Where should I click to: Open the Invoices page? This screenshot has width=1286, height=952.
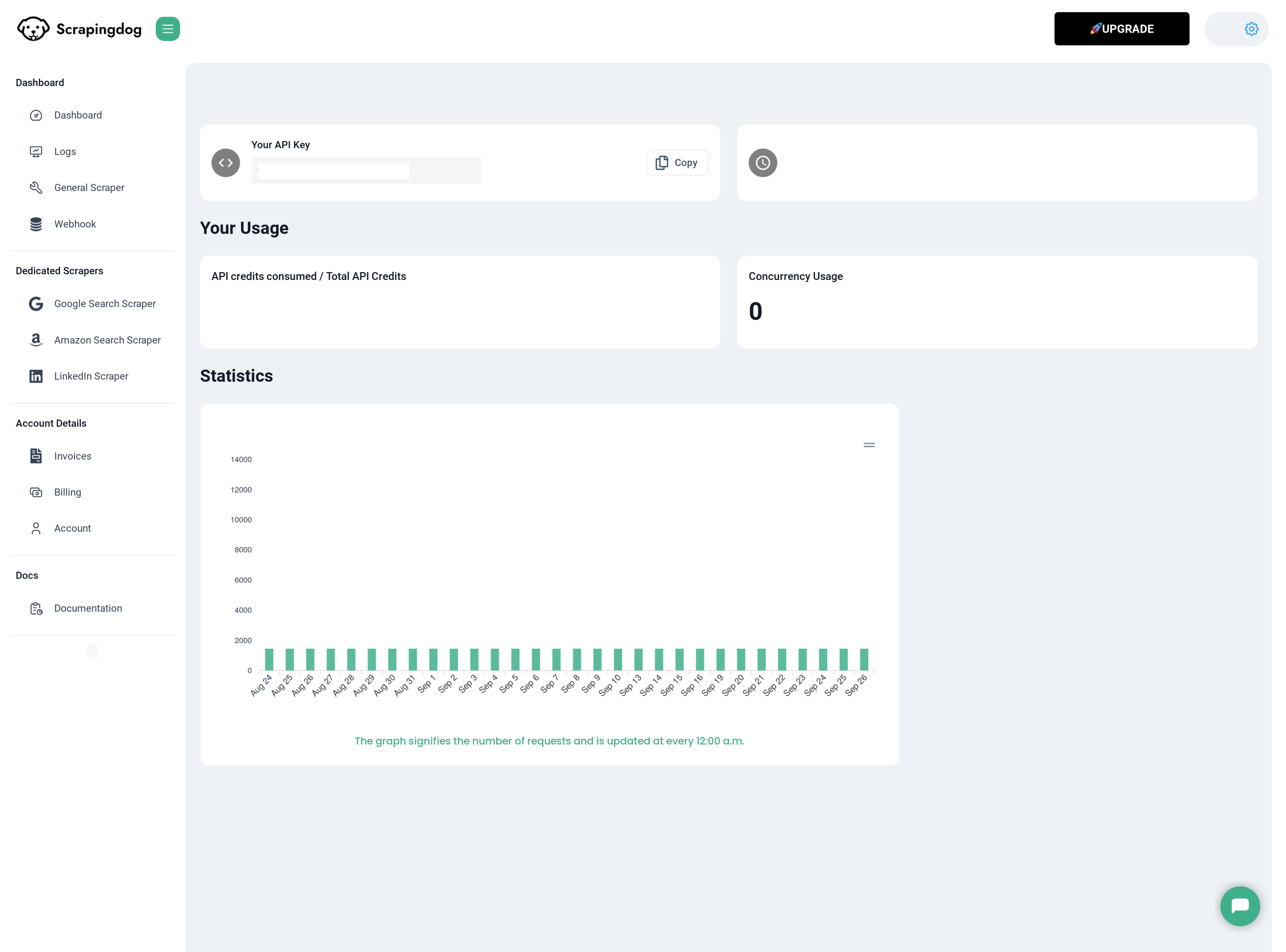point(73,456)
